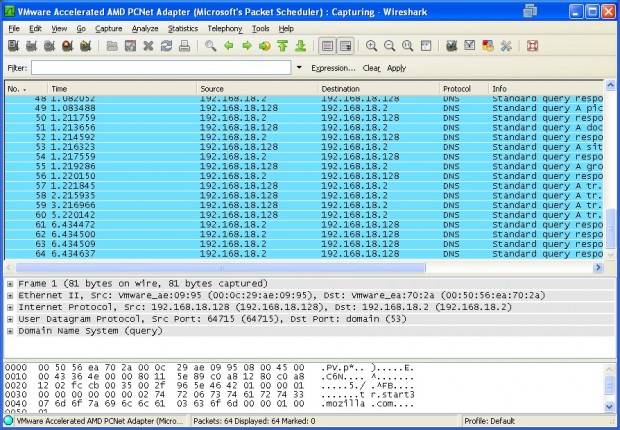
Task: Open the Analyze menu
Action: tap(145, 28)
